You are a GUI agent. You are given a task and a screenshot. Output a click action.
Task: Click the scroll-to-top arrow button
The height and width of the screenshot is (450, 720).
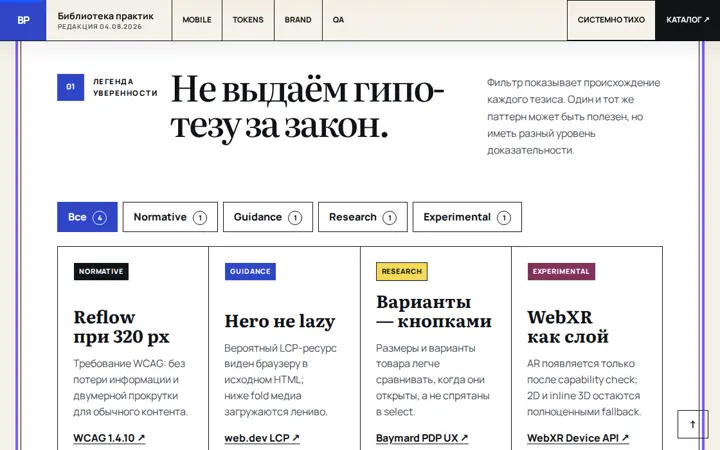[692, 424]
